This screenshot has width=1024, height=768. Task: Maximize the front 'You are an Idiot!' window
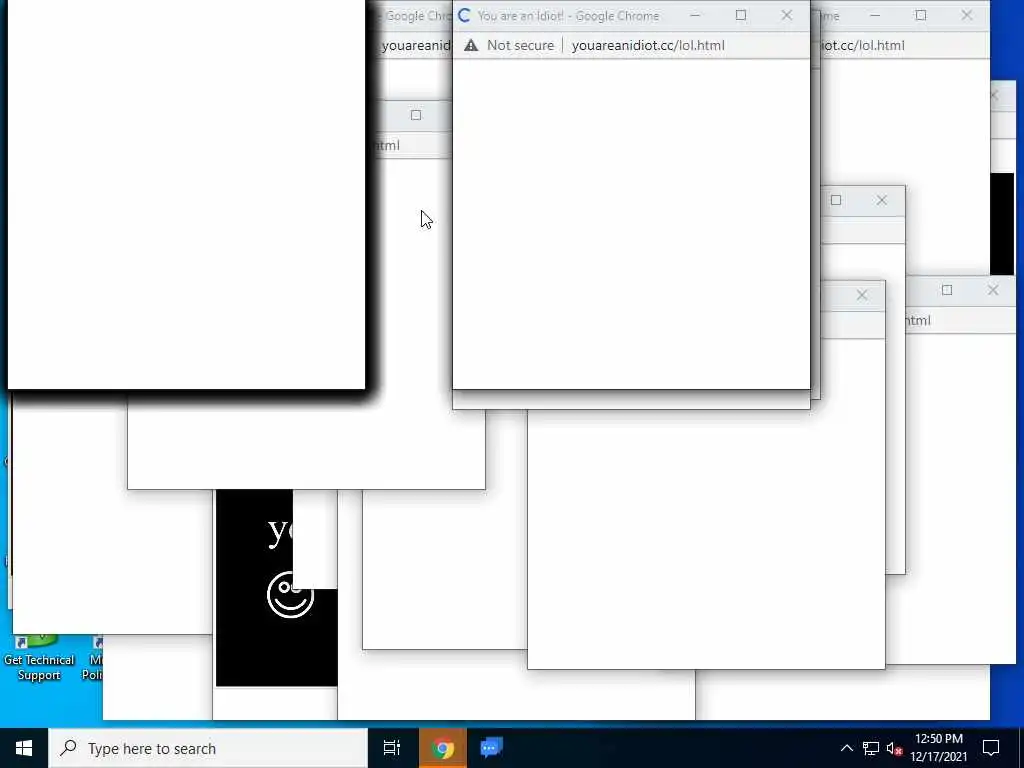(741, 15)
